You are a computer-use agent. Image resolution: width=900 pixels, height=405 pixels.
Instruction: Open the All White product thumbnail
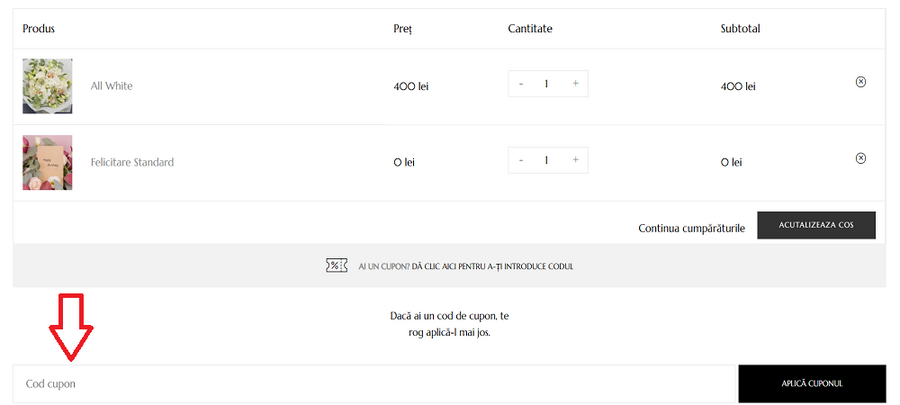(x=47, y=86)
